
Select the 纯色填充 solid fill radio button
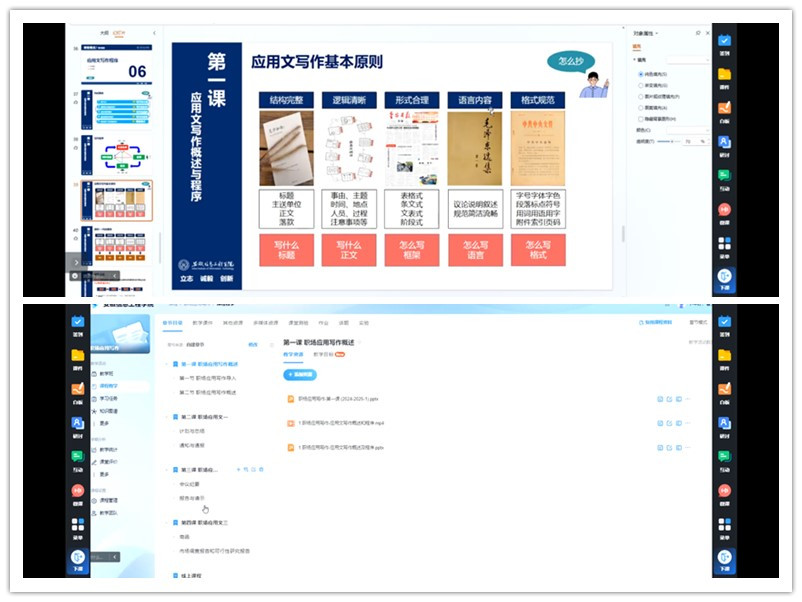[641, 74]
